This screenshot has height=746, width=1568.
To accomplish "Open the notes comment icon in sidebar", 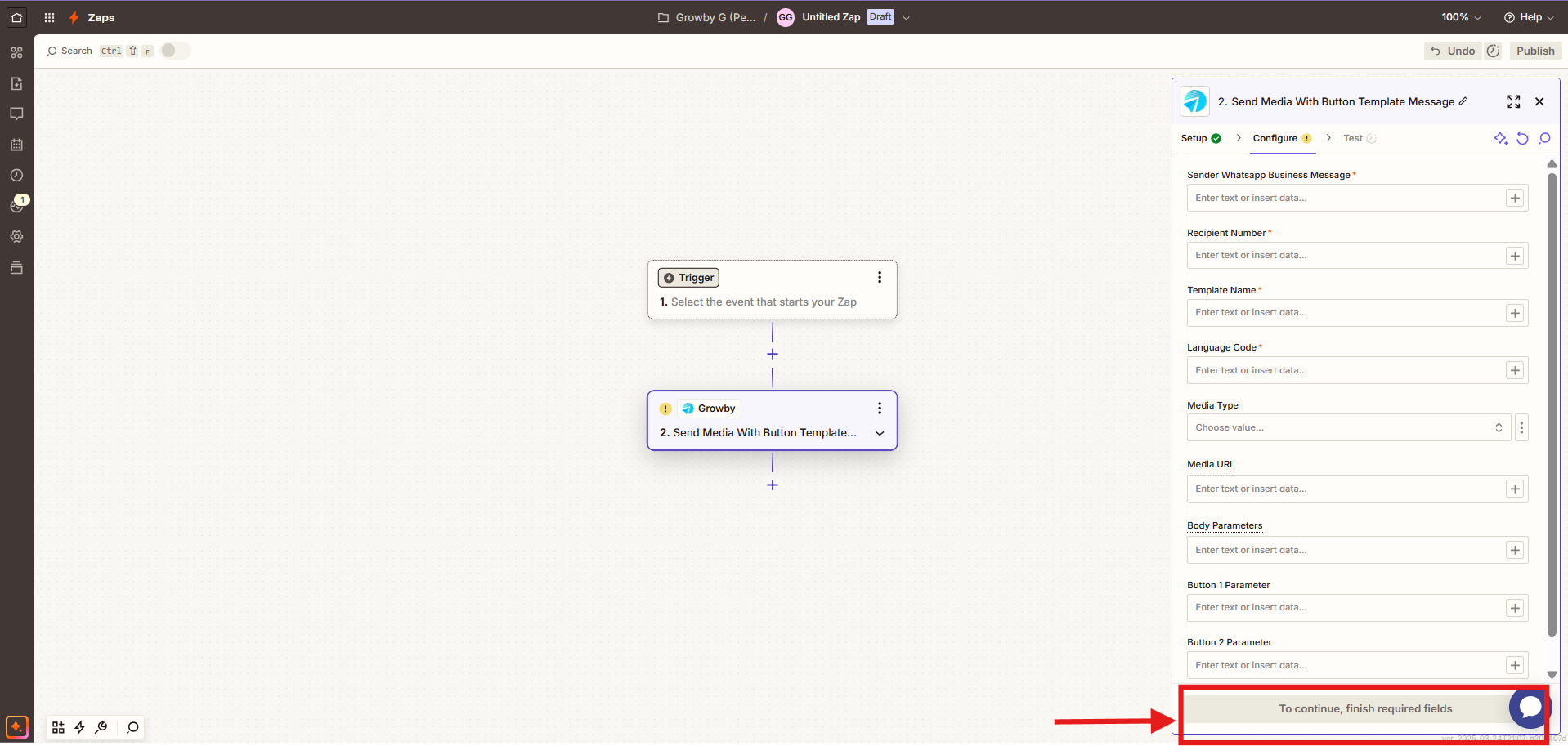I will point(16,114).
